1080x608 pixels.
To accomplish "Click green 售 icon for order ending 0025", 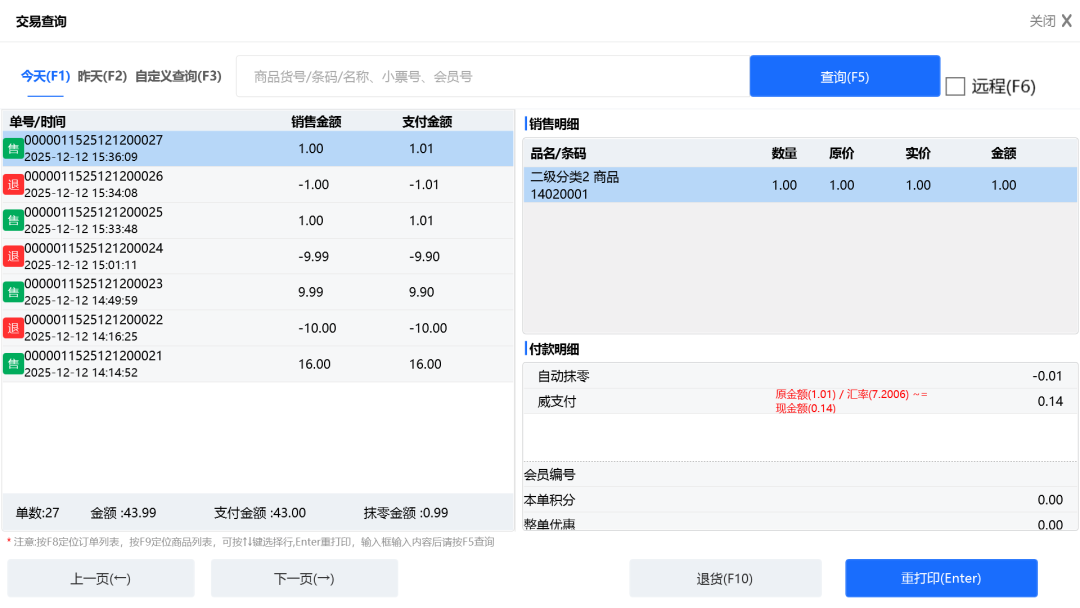I will pos(13,221).
